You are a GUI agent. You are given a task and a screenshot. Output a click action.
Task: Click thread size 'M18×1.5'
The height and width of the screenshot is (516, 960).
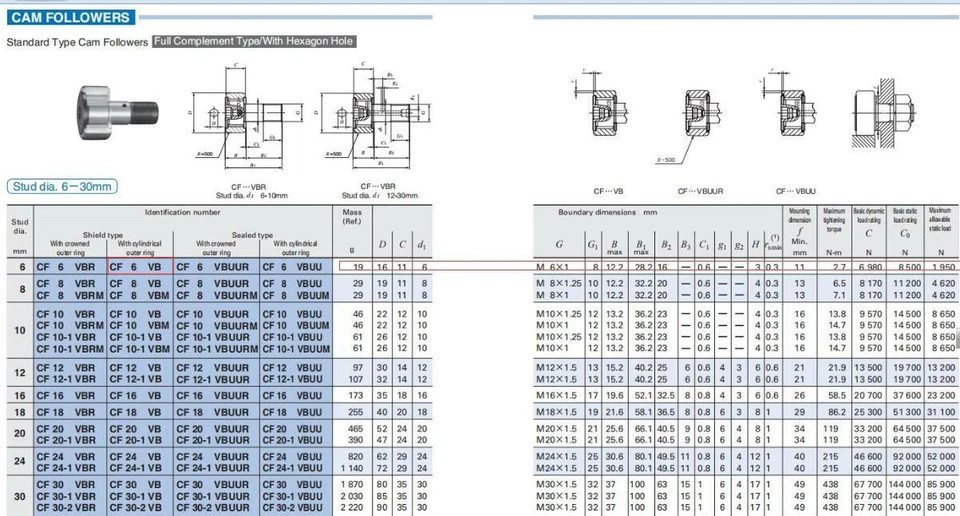point(557,413)
